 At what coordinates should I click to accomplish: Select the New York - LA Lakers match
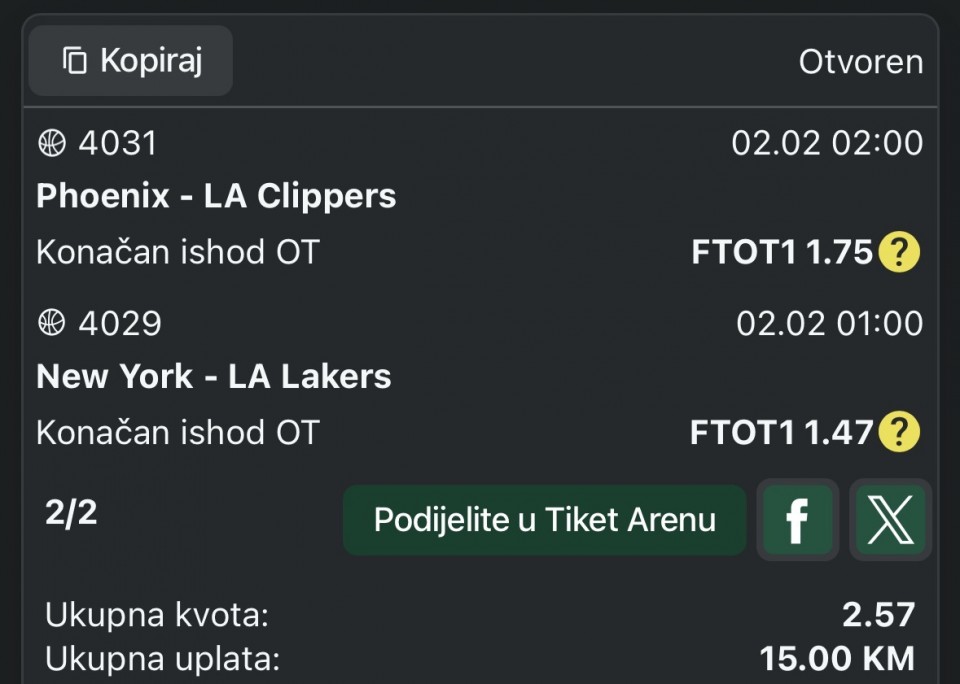point(214,376)
